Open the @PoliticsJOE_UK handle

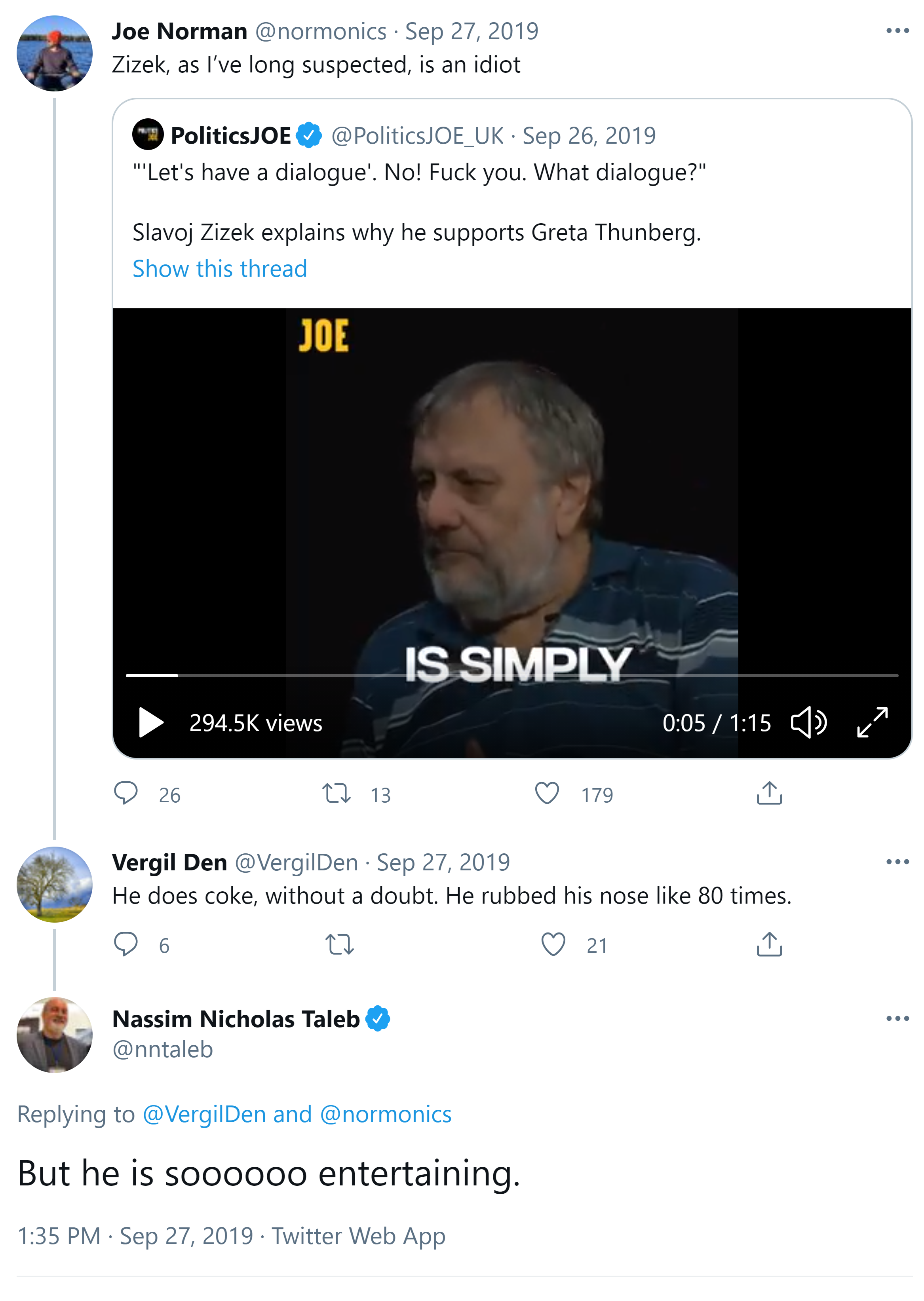click(x=417, y=136)
